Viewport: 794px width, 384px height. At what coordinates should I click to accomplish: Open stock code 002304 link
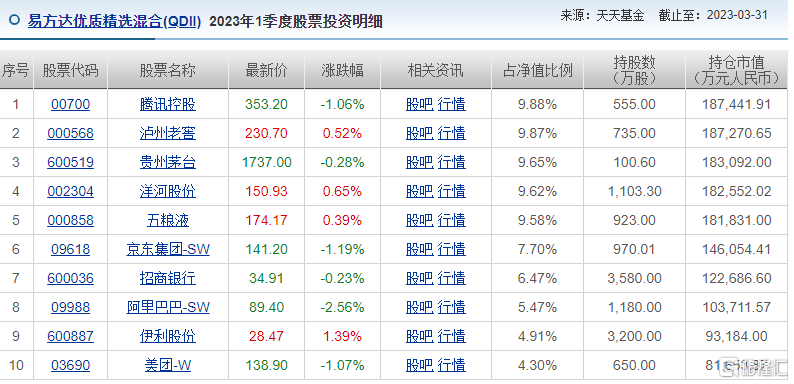(70, 191)
